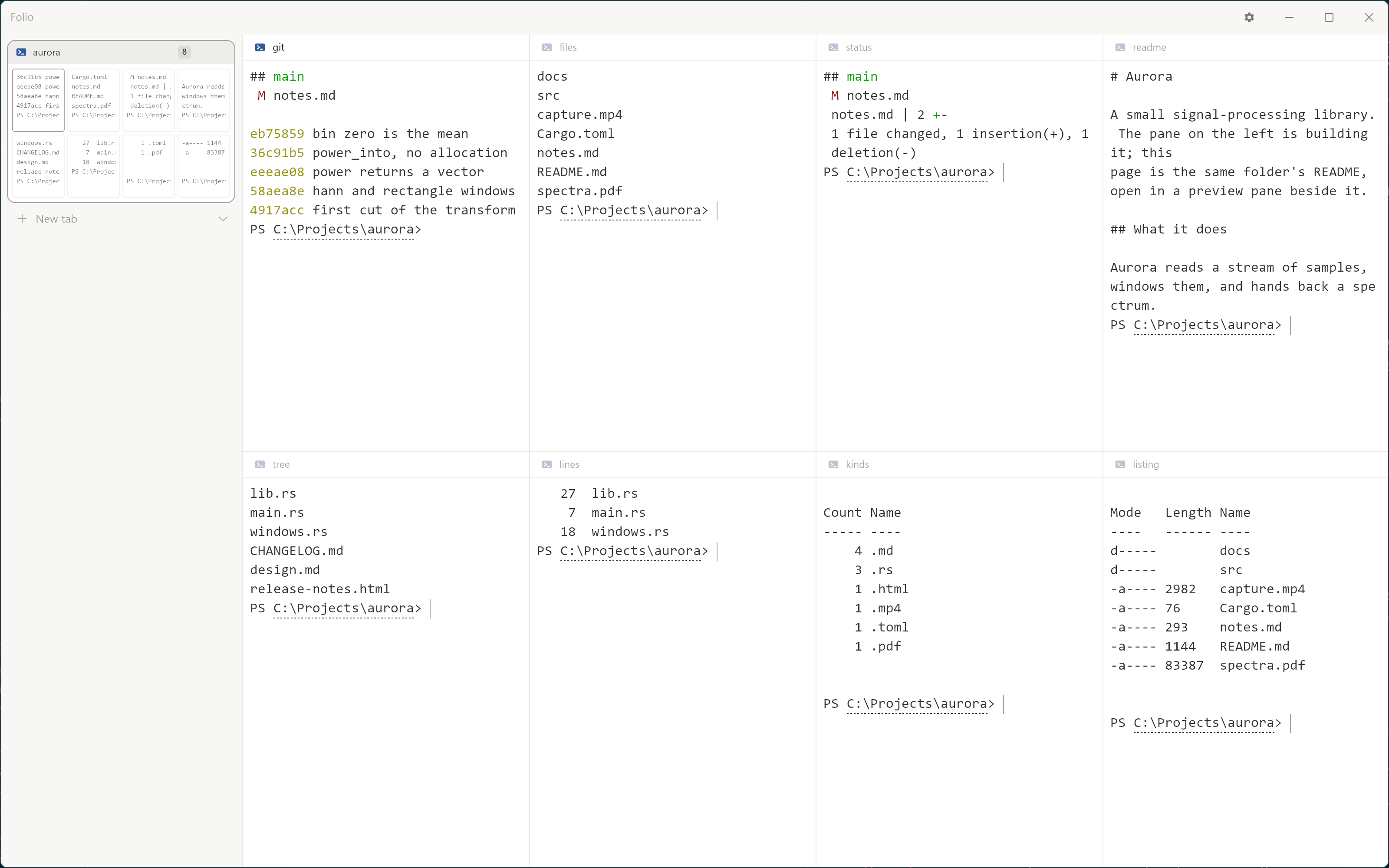Select the tree thumbnail showing CHANGELOG.md

(39, 166)
